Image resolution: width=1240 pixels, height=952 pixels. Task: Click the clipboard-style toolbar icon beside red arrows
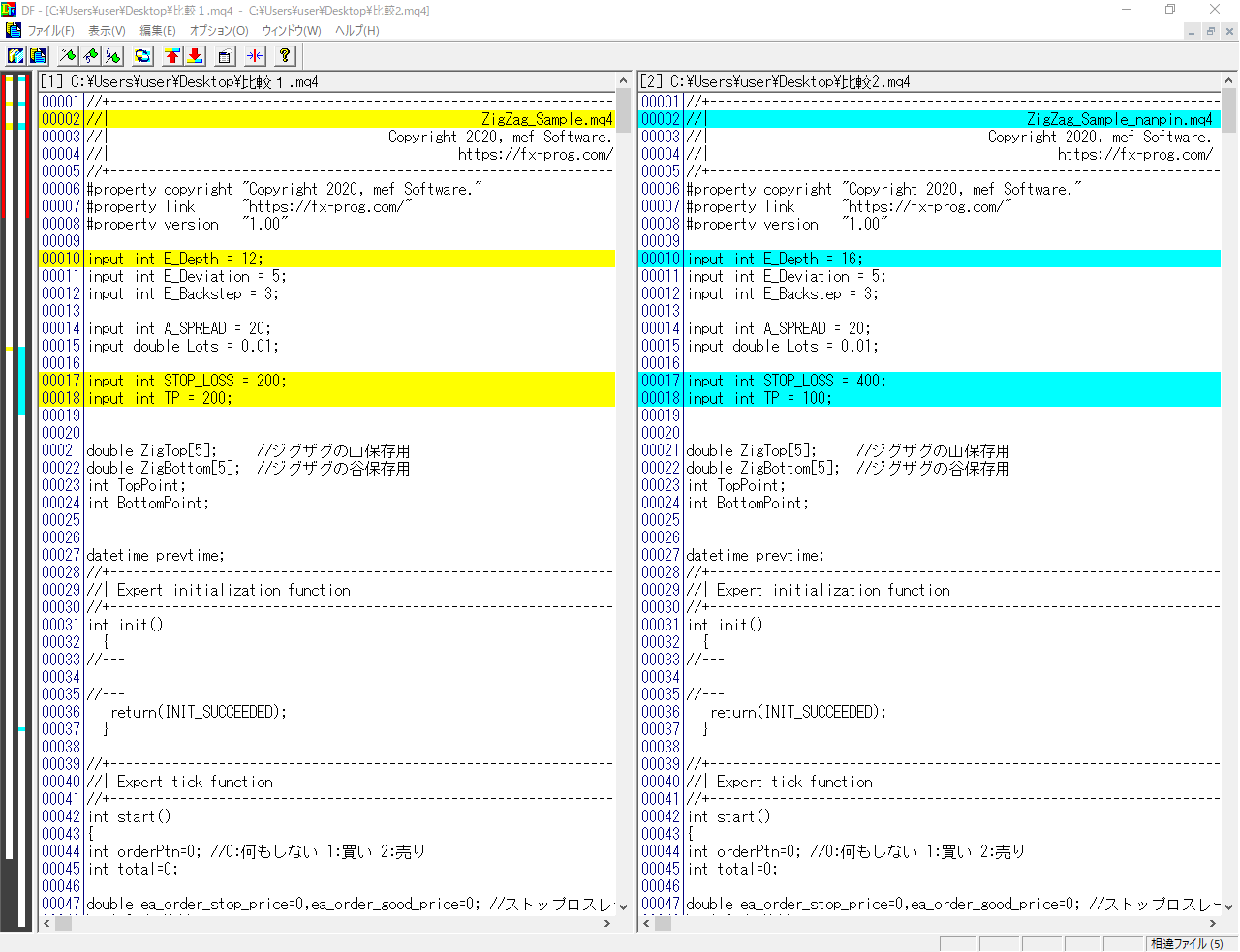[225, 56]
